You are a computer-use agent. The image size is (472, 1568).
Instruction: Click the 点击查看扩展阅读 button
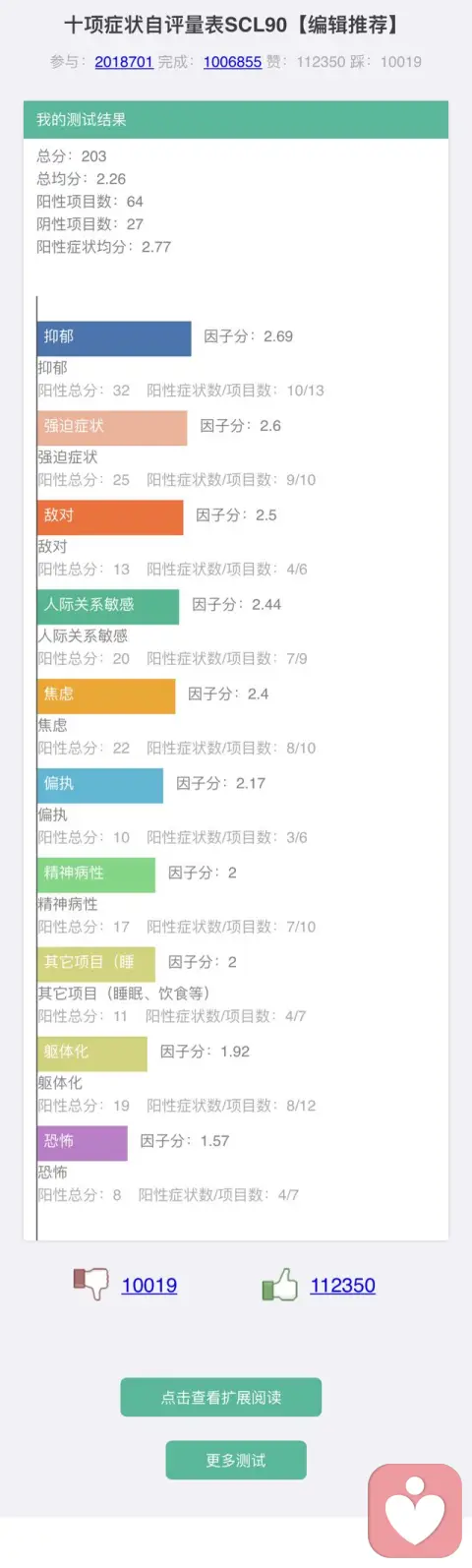point(221,1397)
